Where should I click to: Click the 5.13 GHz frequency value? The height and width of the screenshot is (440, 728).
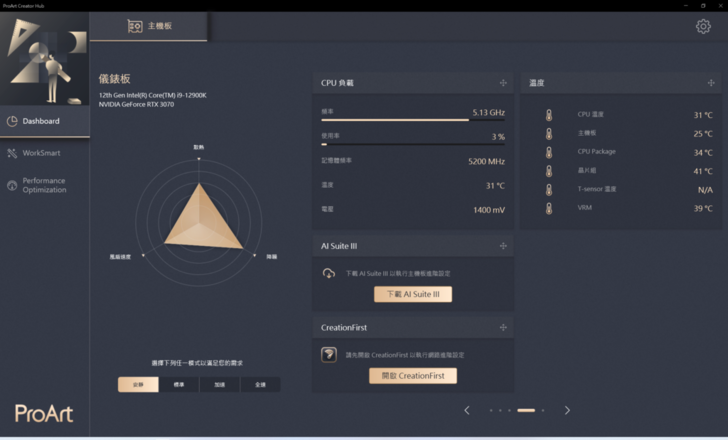coord(488,112)
